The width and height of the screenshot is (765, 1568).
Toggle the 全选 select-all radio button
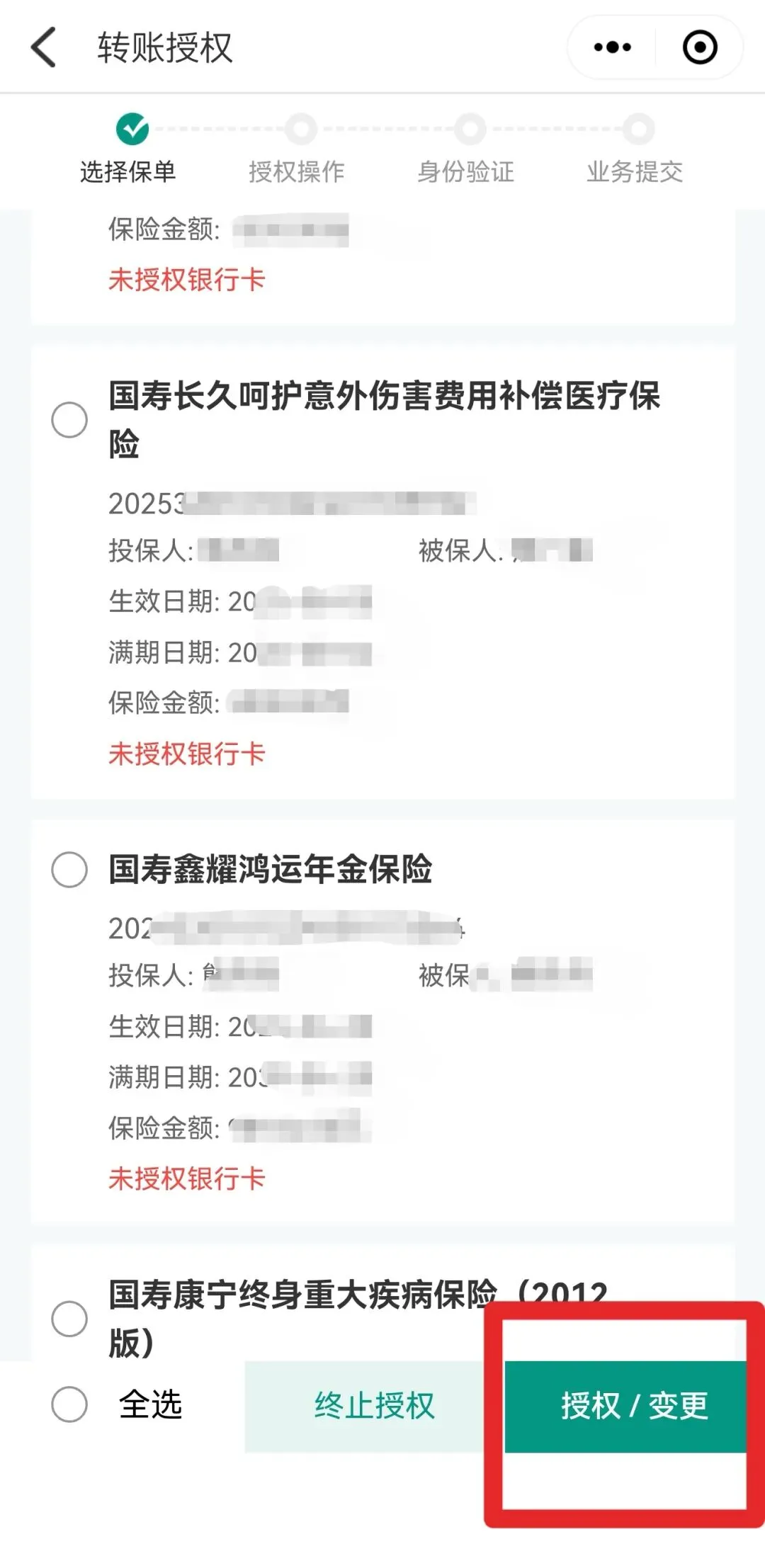click(69, 1404)
